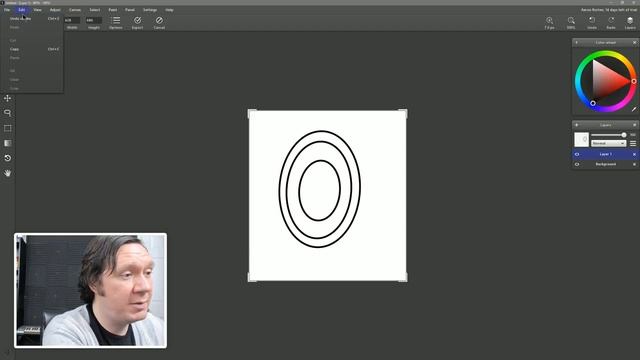Viewport: 640px width, 360px height.
Task: Click the trial days remaining notice
Action: coord(609,10)
